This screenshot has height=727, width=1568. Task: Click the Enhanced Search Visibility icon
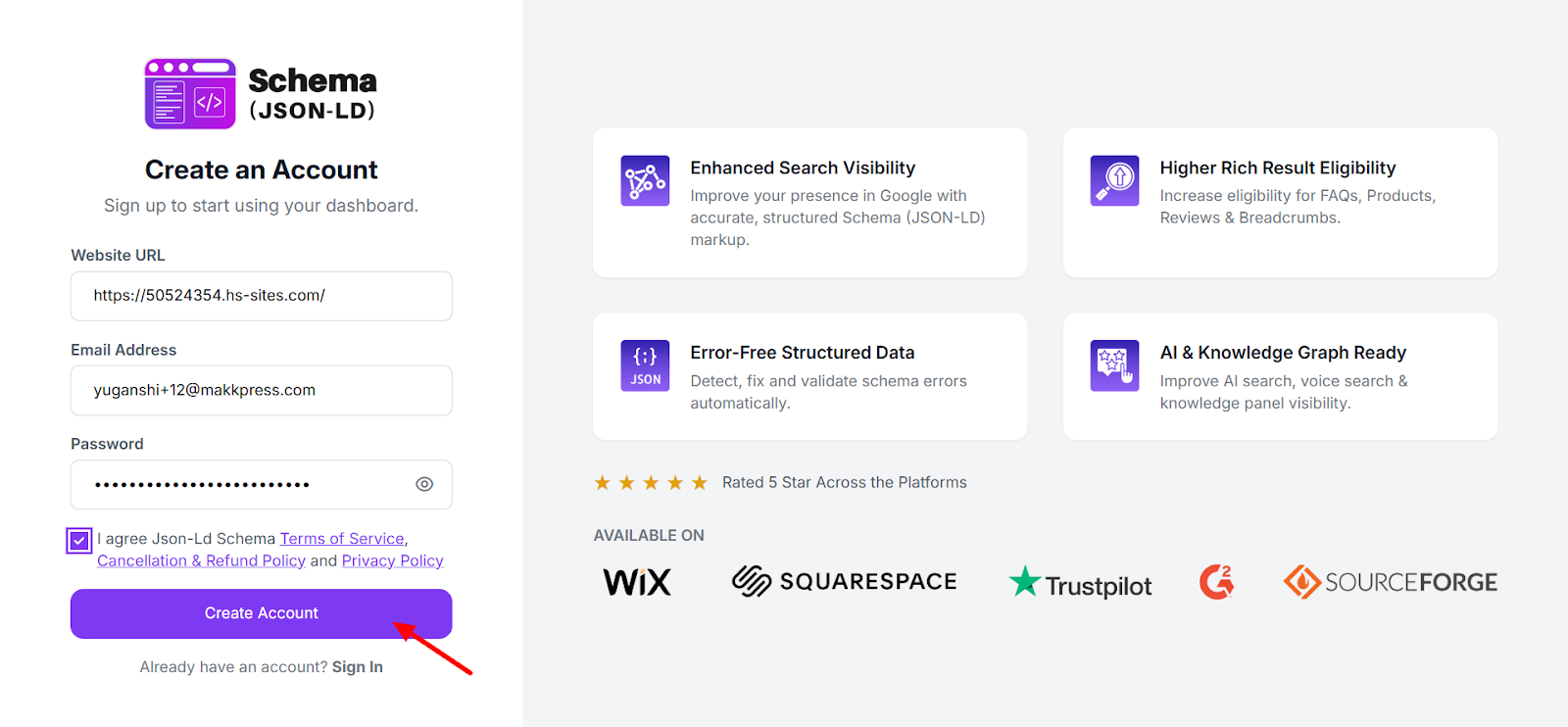645,180
